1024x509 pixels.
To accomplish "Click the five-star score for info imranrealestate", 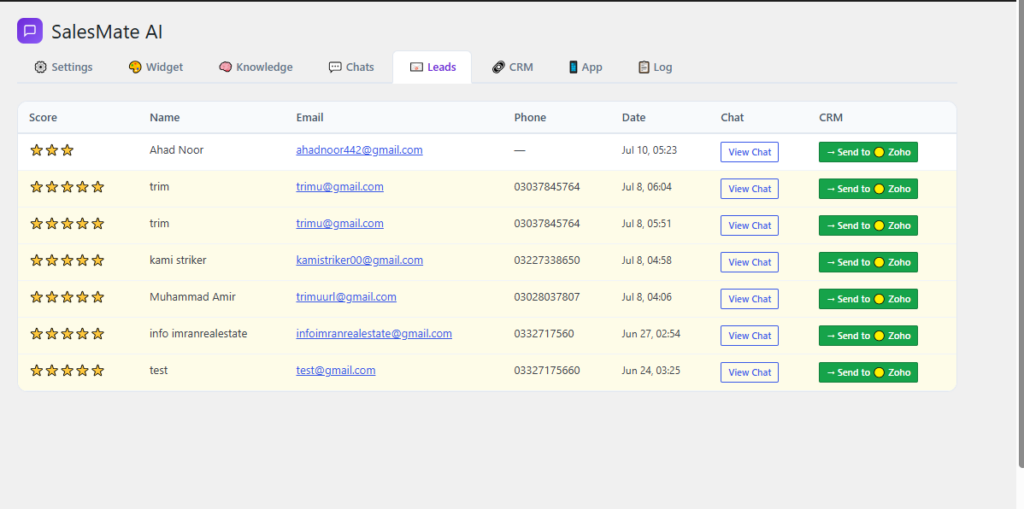I will pyautogui.click(x=67, y=333).
